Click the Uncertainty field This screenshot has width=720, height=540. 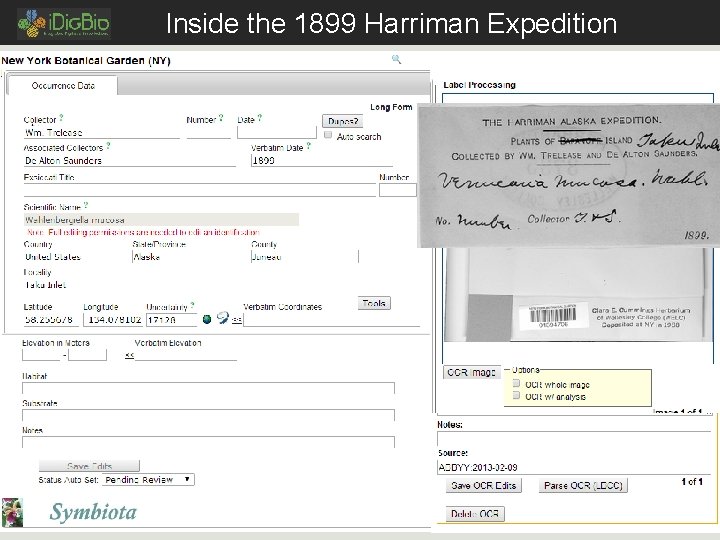[x=171, y=320]
